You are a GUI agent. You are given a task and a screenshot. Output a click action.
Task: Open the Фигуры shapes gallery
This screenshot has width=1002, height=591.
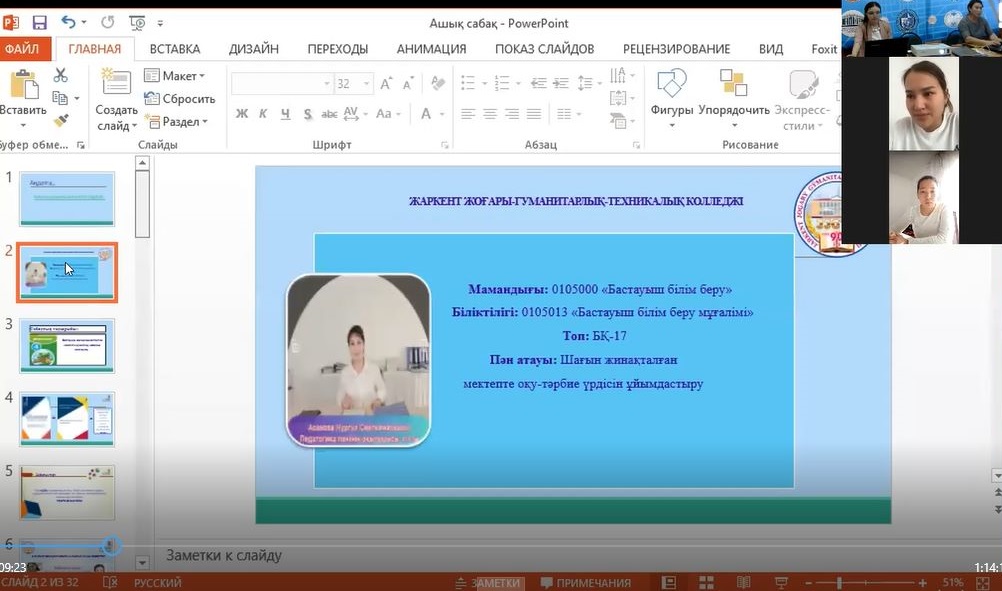pyautogui.click(x=671, y=93)
